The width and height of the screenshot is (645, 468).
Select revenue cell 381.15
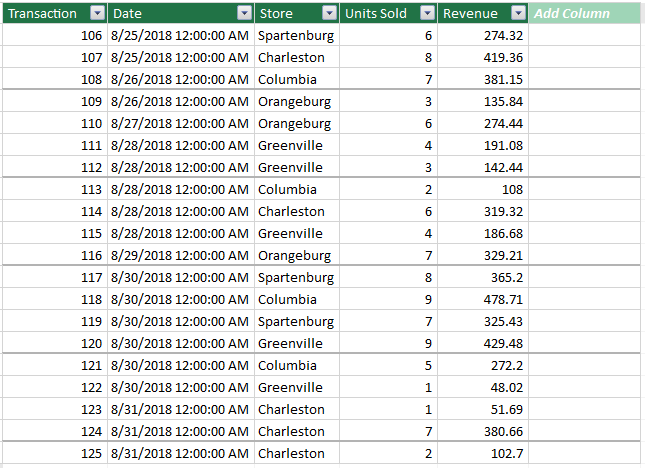tap(483, 79)
